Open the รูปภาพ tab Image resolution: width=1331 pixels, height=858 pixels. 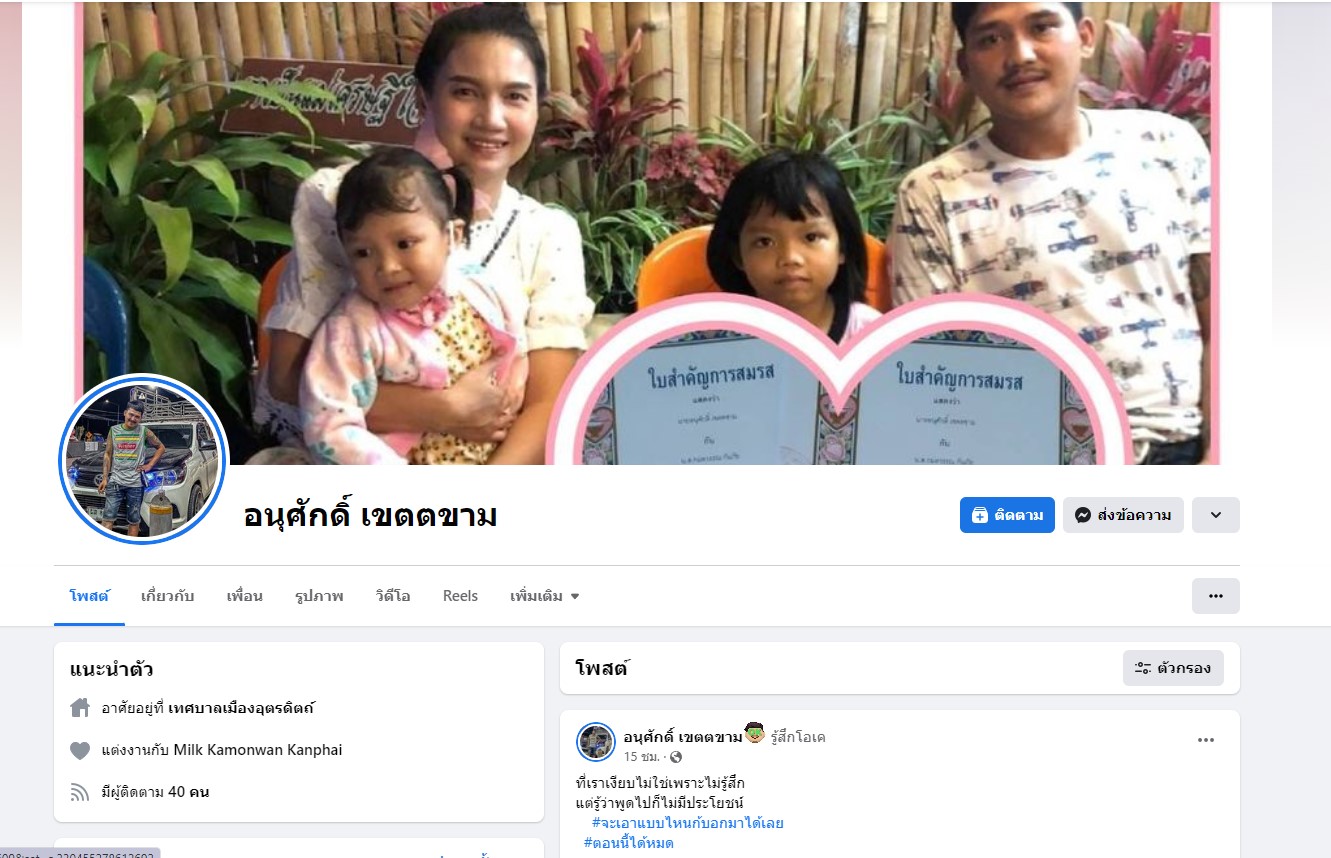click(x=319, y=596)
